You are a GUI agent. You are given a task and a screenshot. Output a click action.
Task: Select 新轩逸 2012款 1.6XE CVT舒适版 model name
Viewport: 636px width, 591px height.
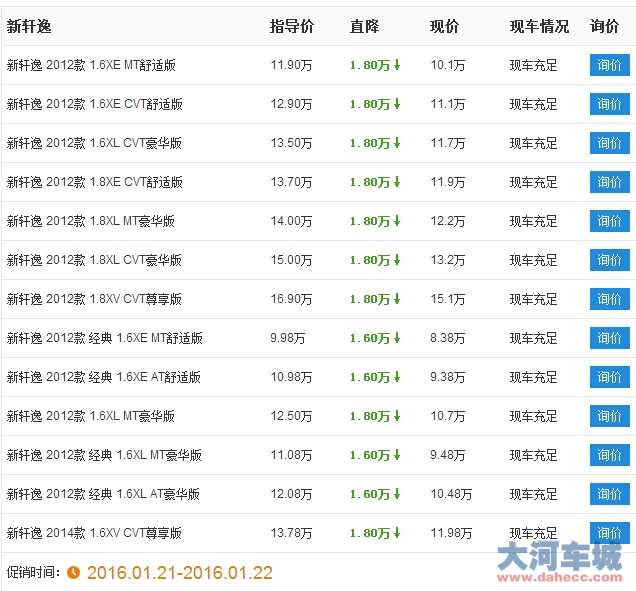[x=95, y=104]
